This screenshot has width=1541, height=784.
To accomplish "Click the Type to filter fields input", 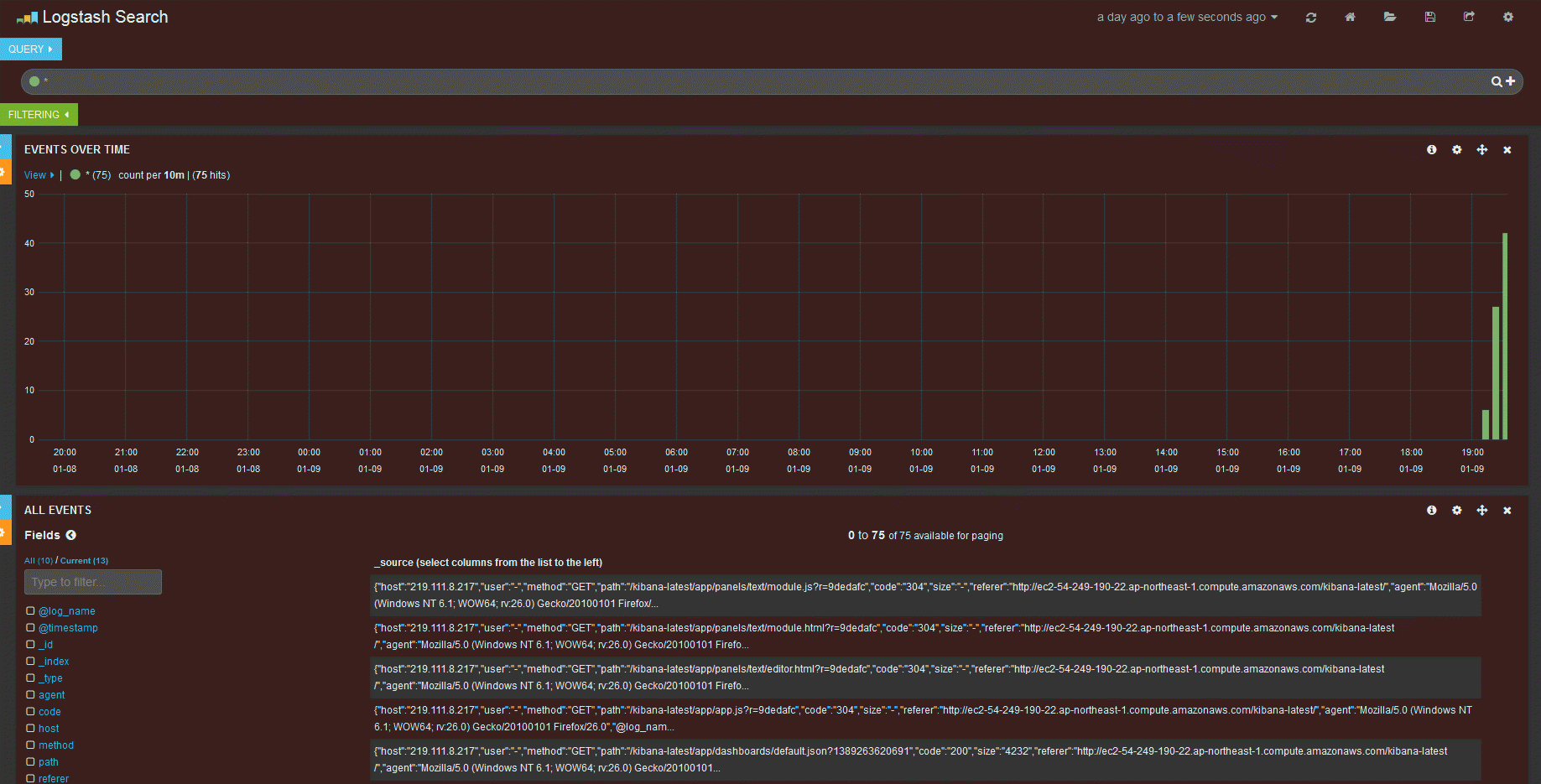I will (x=93, y=582).
